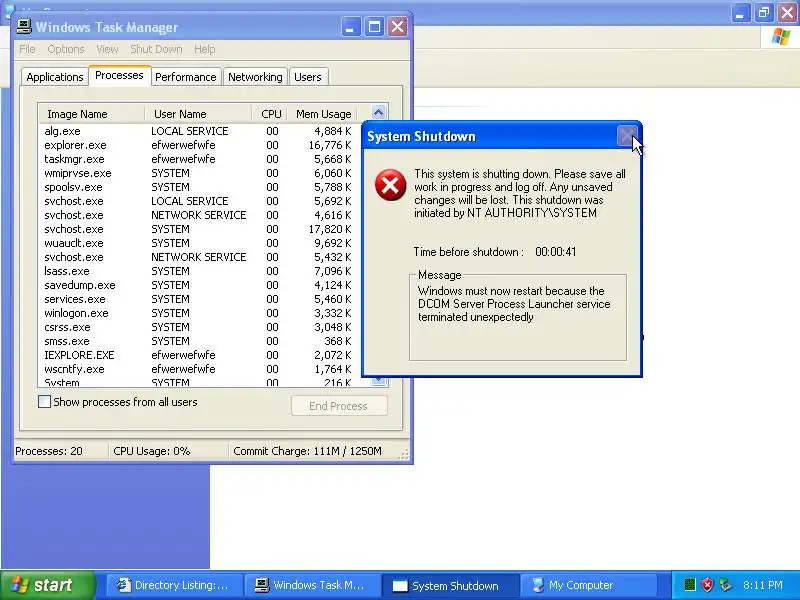Select the winlogon.exe process
The width and height of the screenshot is (800, 600).
pos(198,313)
